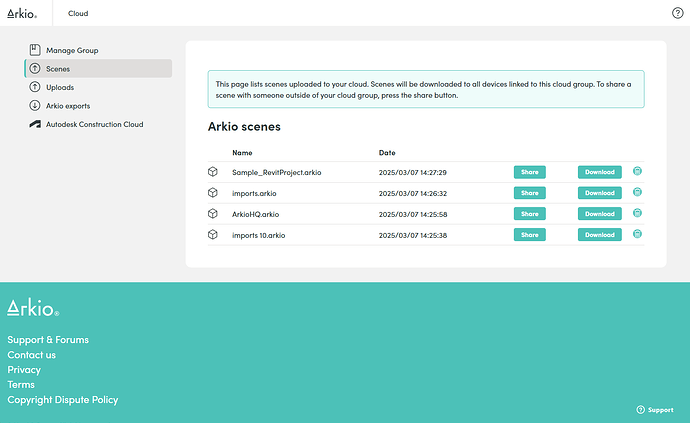Viewport: 690px width, 423px height.
Task: Click the Arkio scenes heading
Action: click(x=244, y=127)
